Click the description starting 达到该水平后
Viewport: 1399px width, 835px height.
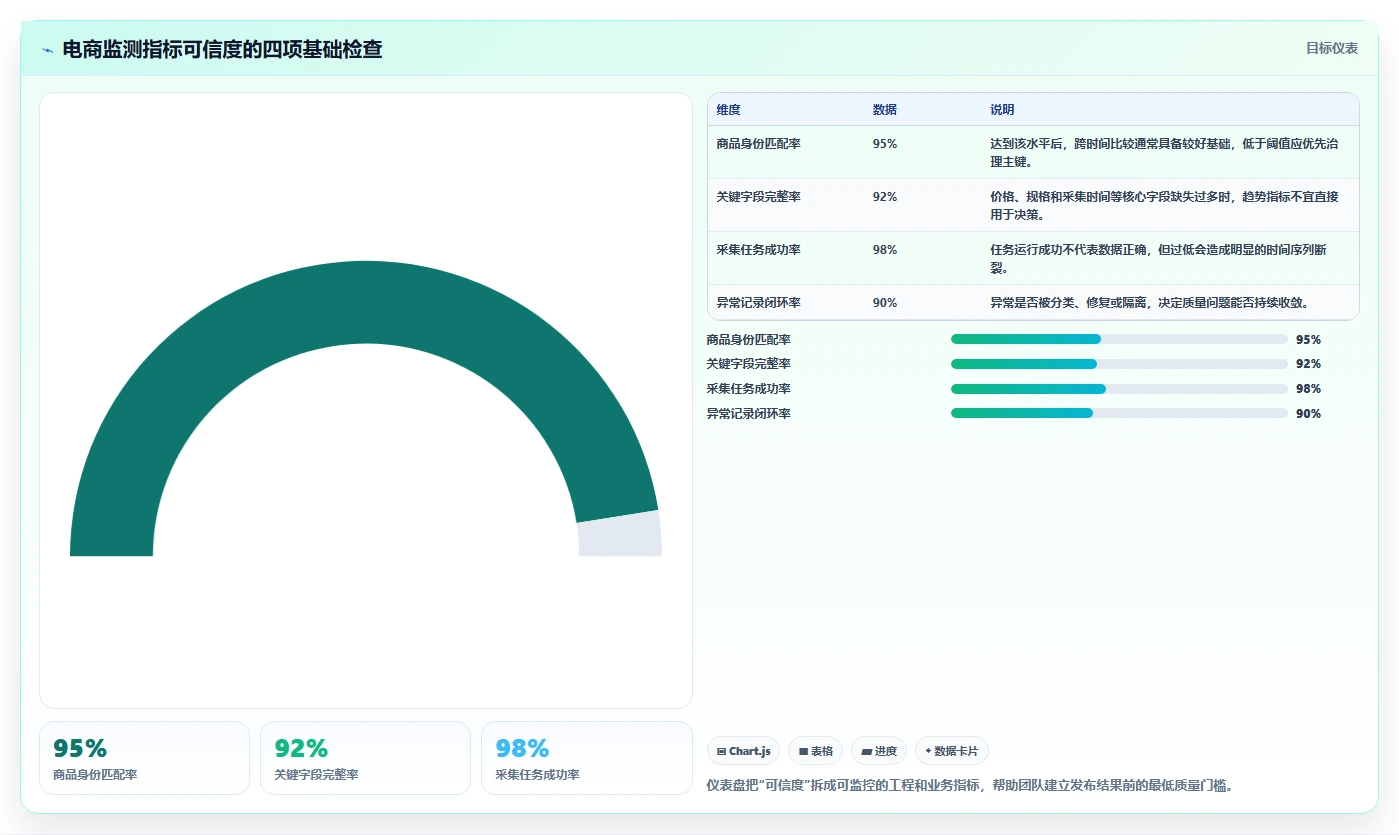click(x=1164, y=152)
